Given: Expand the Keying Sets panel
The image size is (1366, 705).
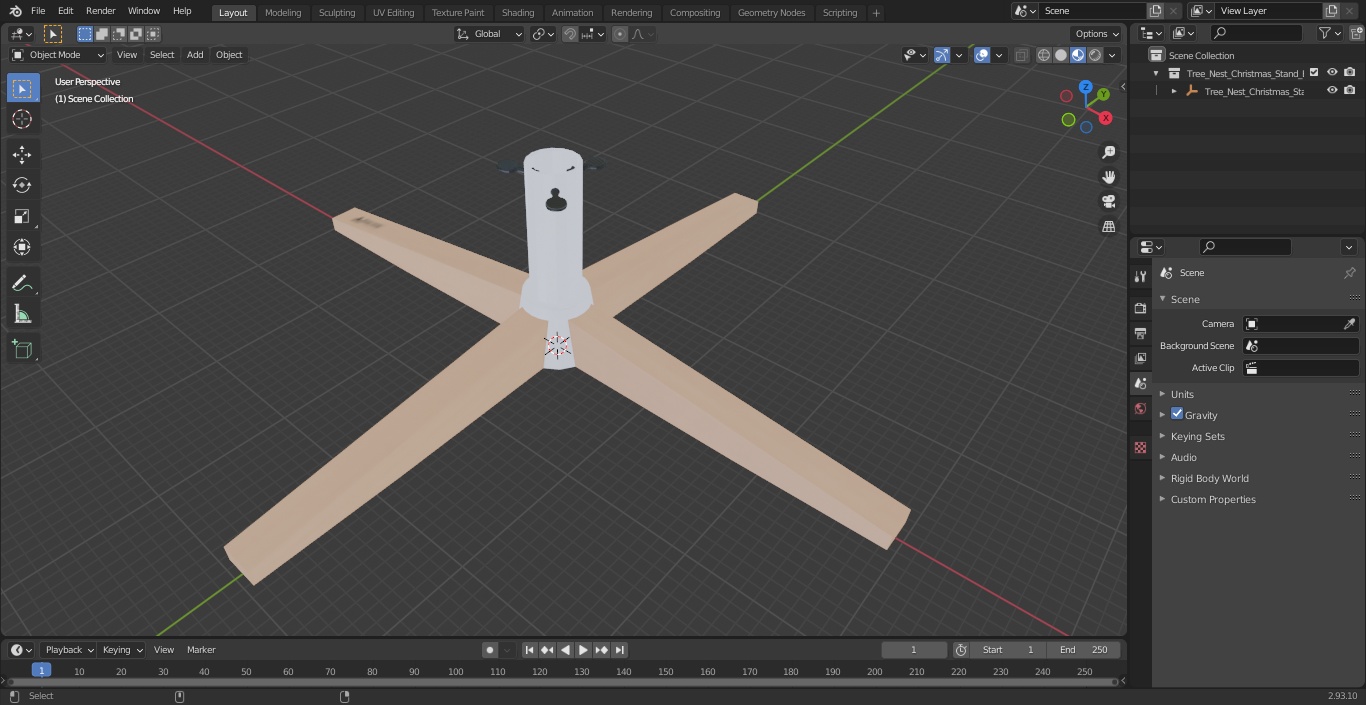Looking at the screenshot, I should [x=1197, y=436].
